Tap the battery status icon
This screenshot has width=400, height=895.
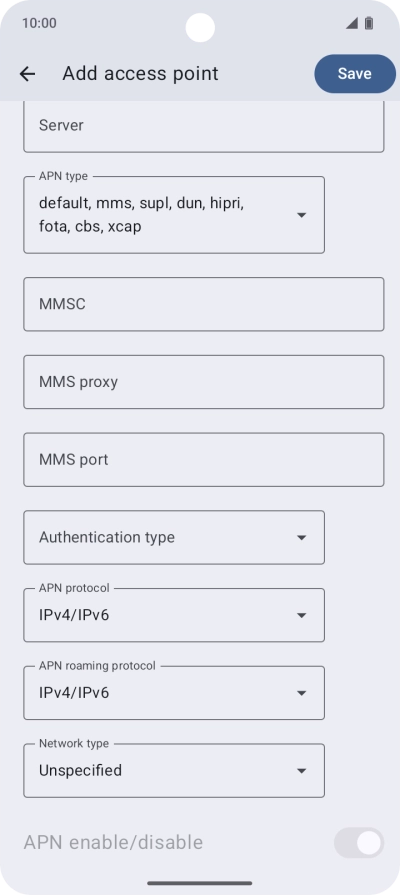[369, 23]
